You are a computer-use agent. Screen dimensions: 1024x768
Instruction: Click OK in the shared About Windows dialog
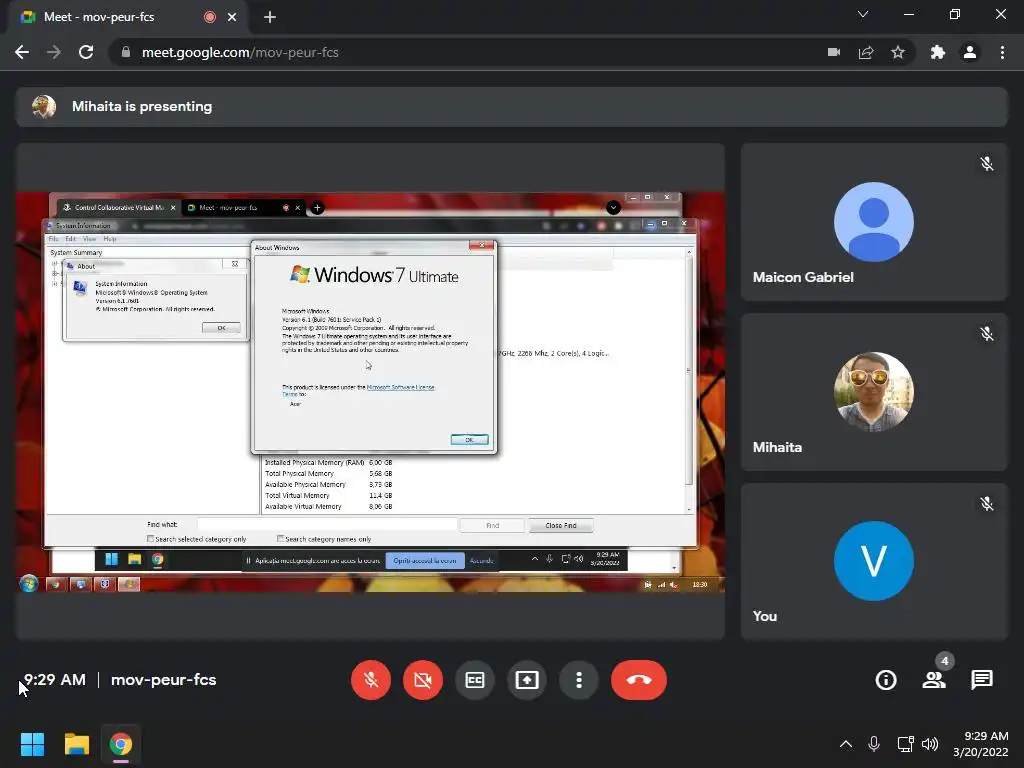click(470, 440)
